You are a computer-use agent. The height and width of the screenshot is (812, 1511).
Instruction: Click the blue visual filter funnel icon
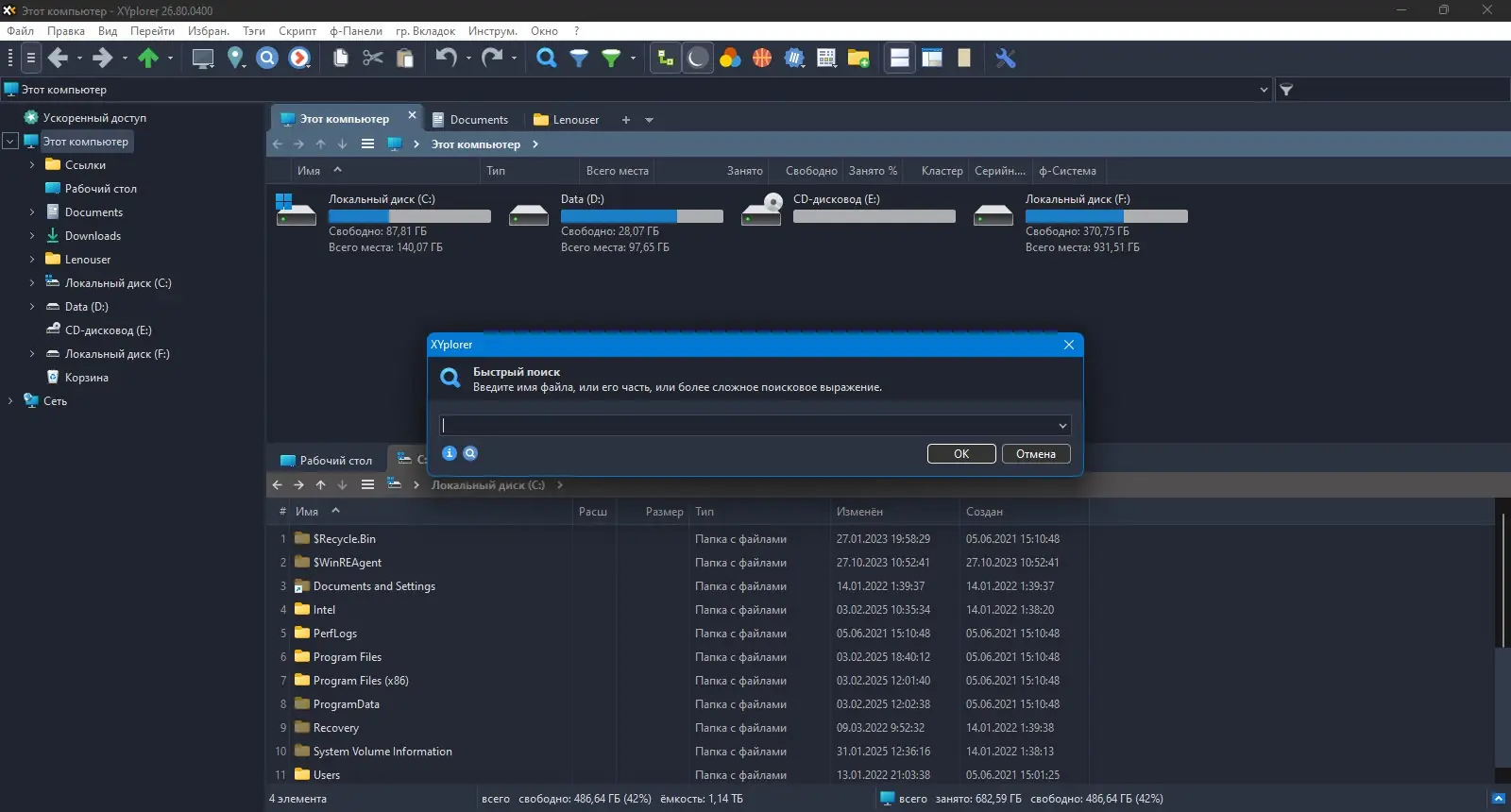tap(579, 59)
